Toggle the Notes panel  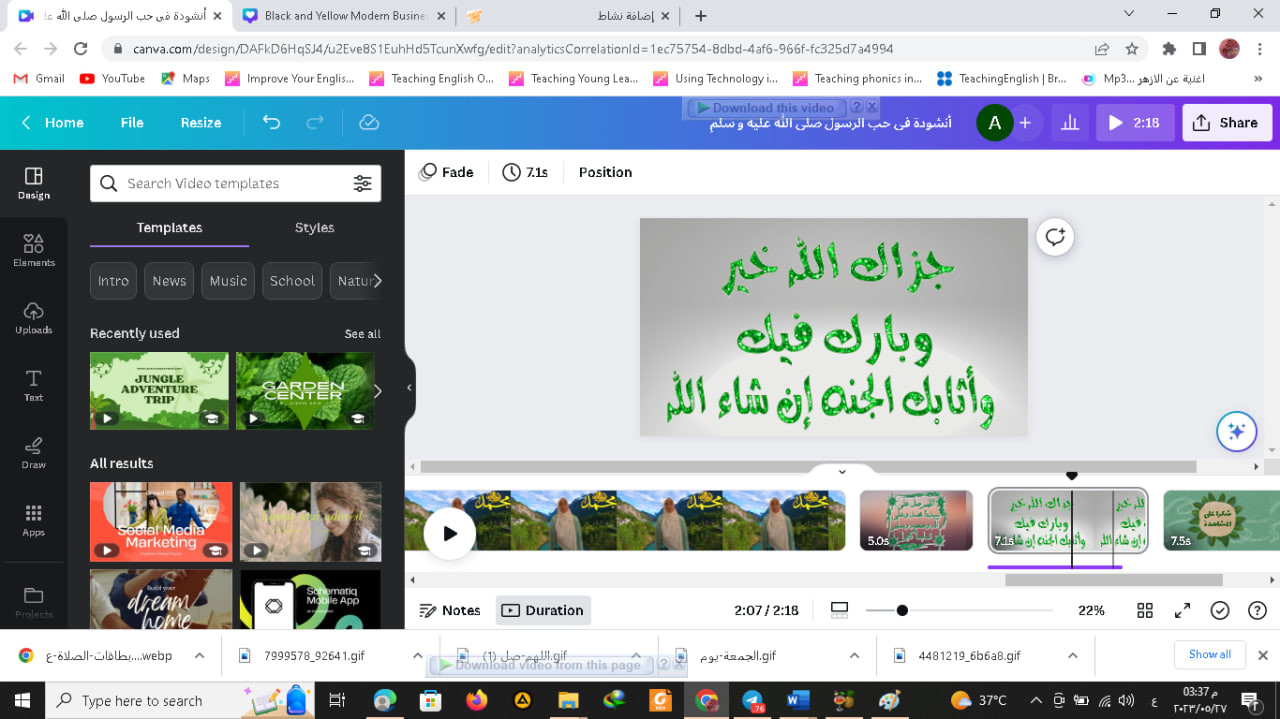point(450,610)
